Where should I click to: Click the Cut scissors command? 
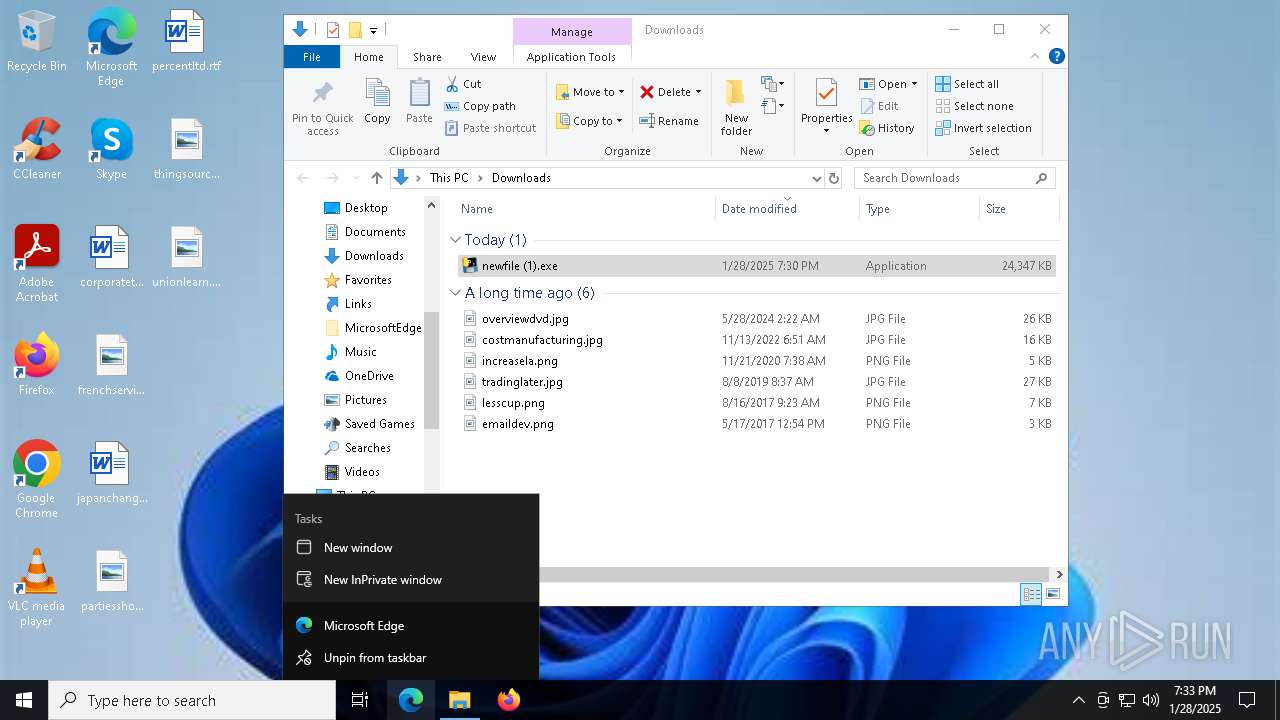coord(463,84)
